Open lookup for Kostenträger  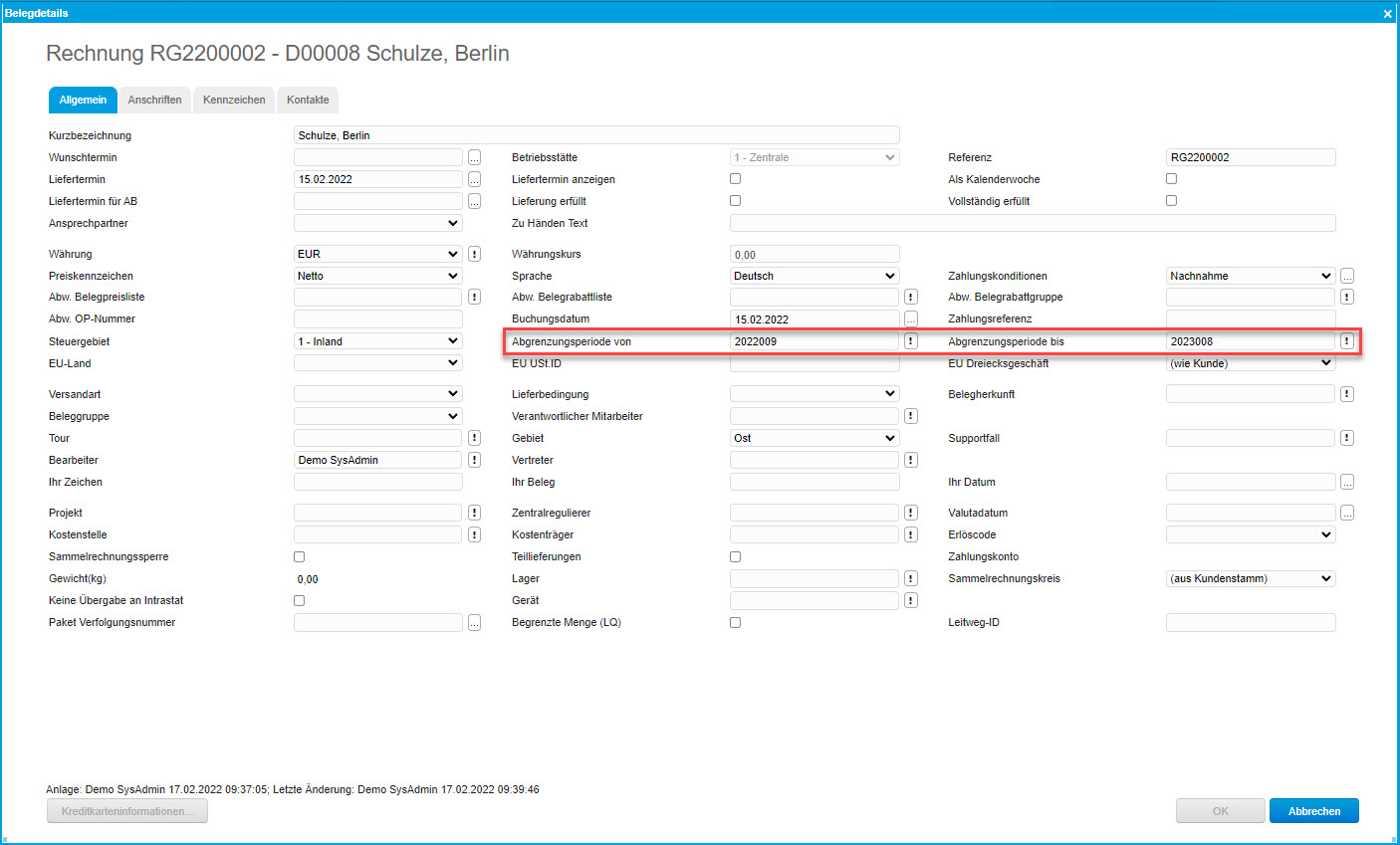point(910,534)
